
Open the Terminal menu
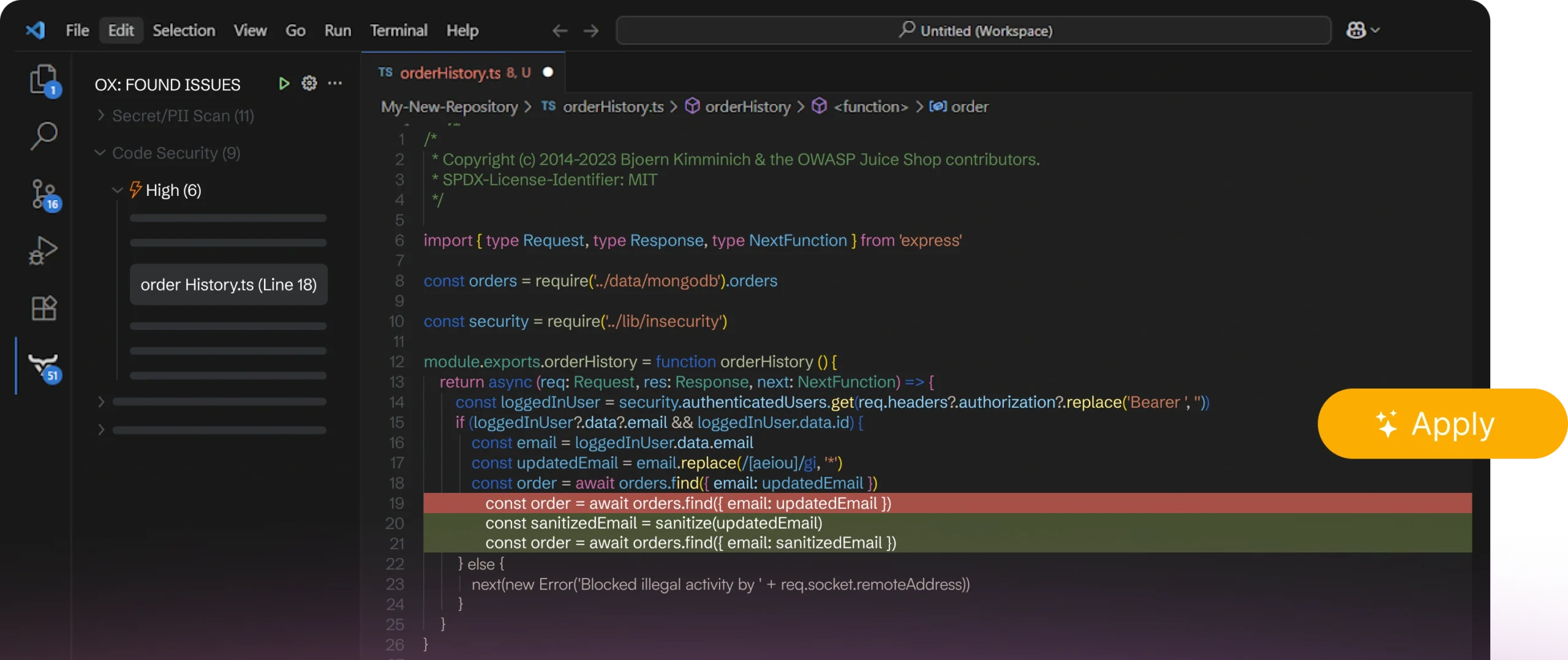point(398,30)
